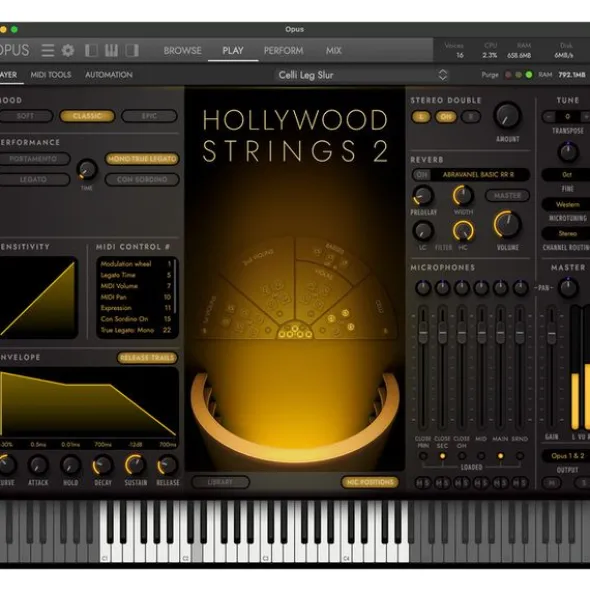Toggle the keyboard panel icon
590x591 pixels.
pyautogui.click(x=111, y=50)
